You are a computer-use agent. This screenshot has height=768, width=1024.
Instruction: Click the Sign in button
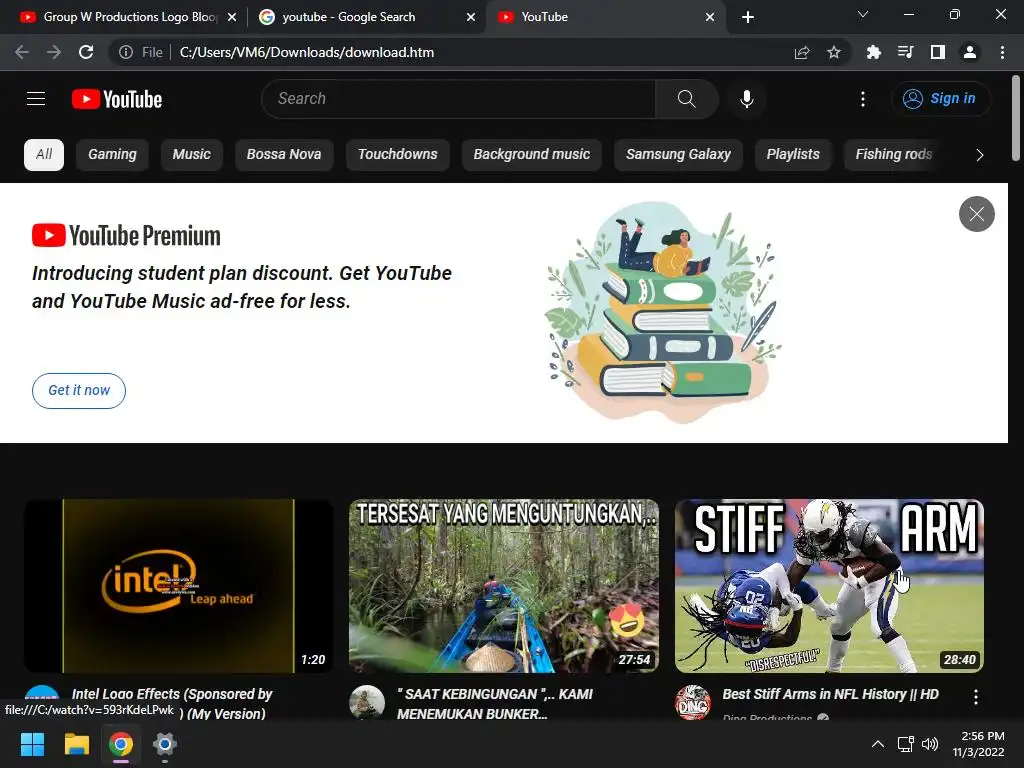940,99
